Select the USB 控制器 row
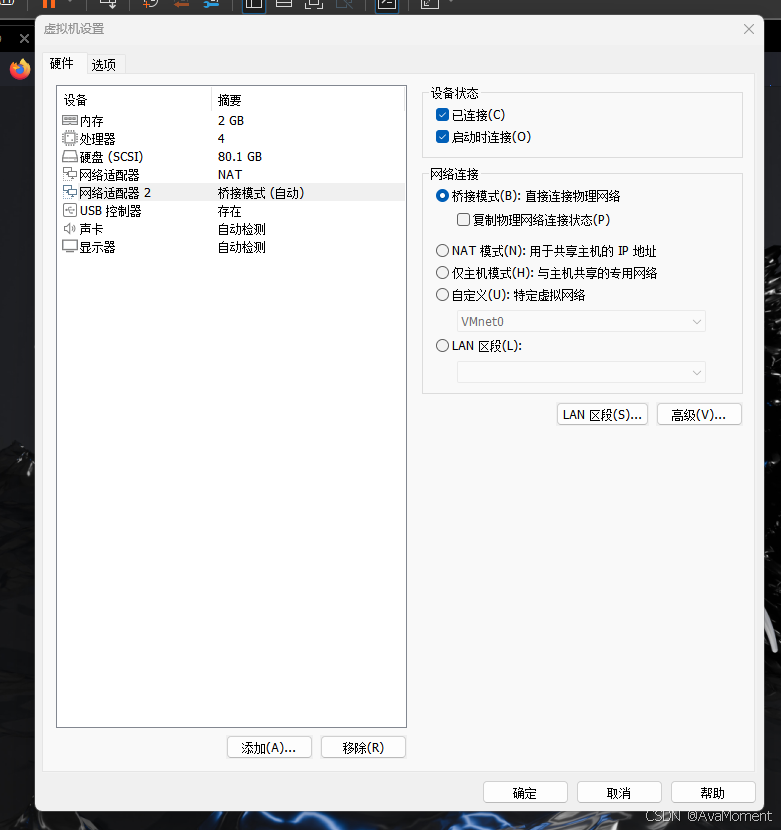 click(x=231, y=211)
